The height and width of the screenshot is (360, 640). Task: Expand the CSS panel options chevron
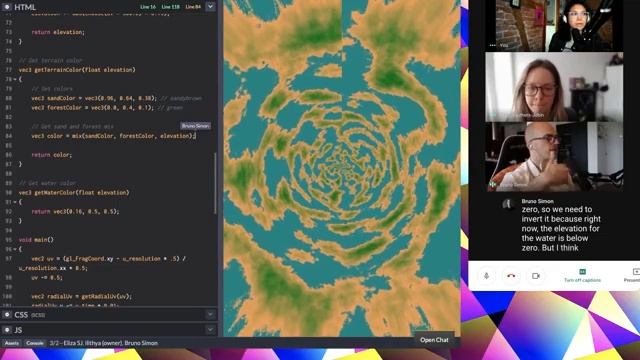click(x=210, y=315)
